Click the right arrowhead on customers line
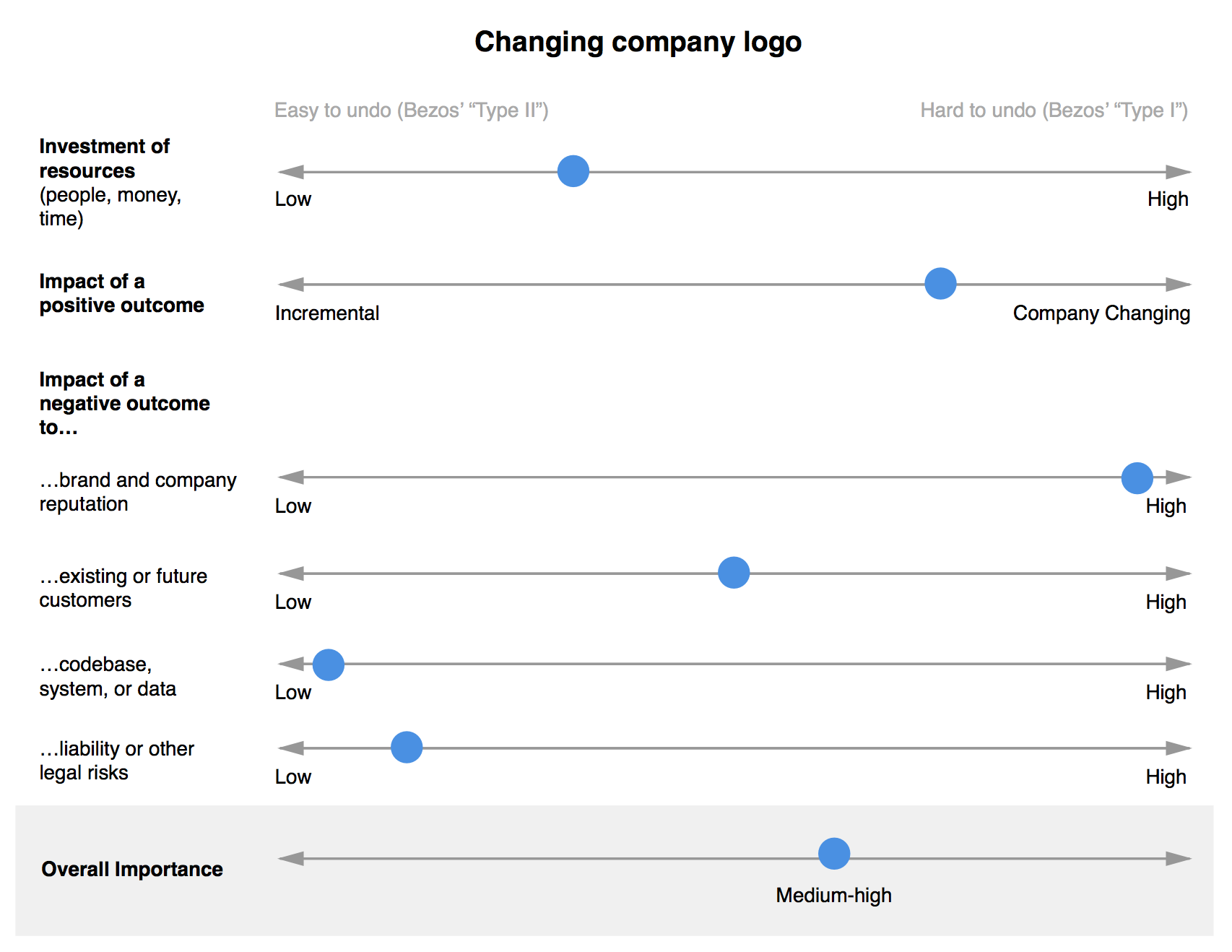This screenshot has height=952, width=1232. point(1179,574)
